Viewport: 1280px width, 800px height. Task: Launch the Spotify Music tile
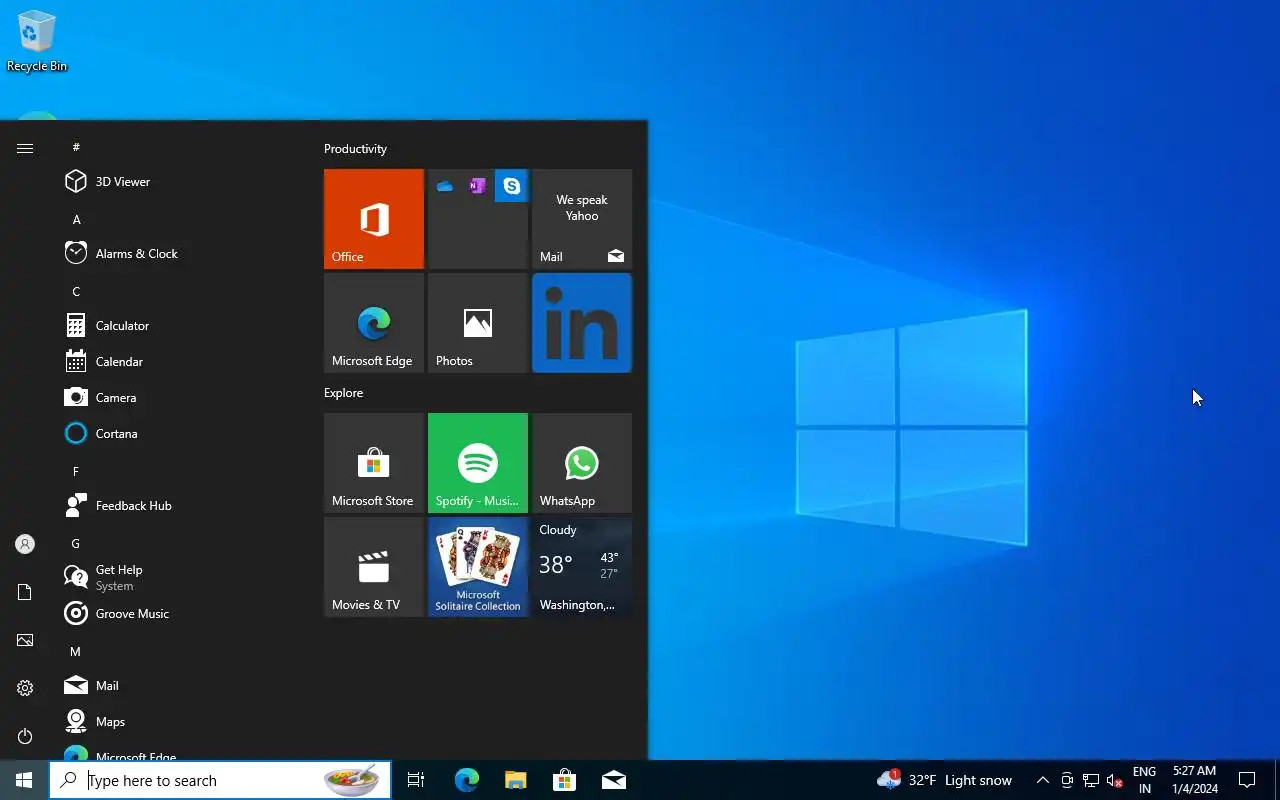pos(478,463)
